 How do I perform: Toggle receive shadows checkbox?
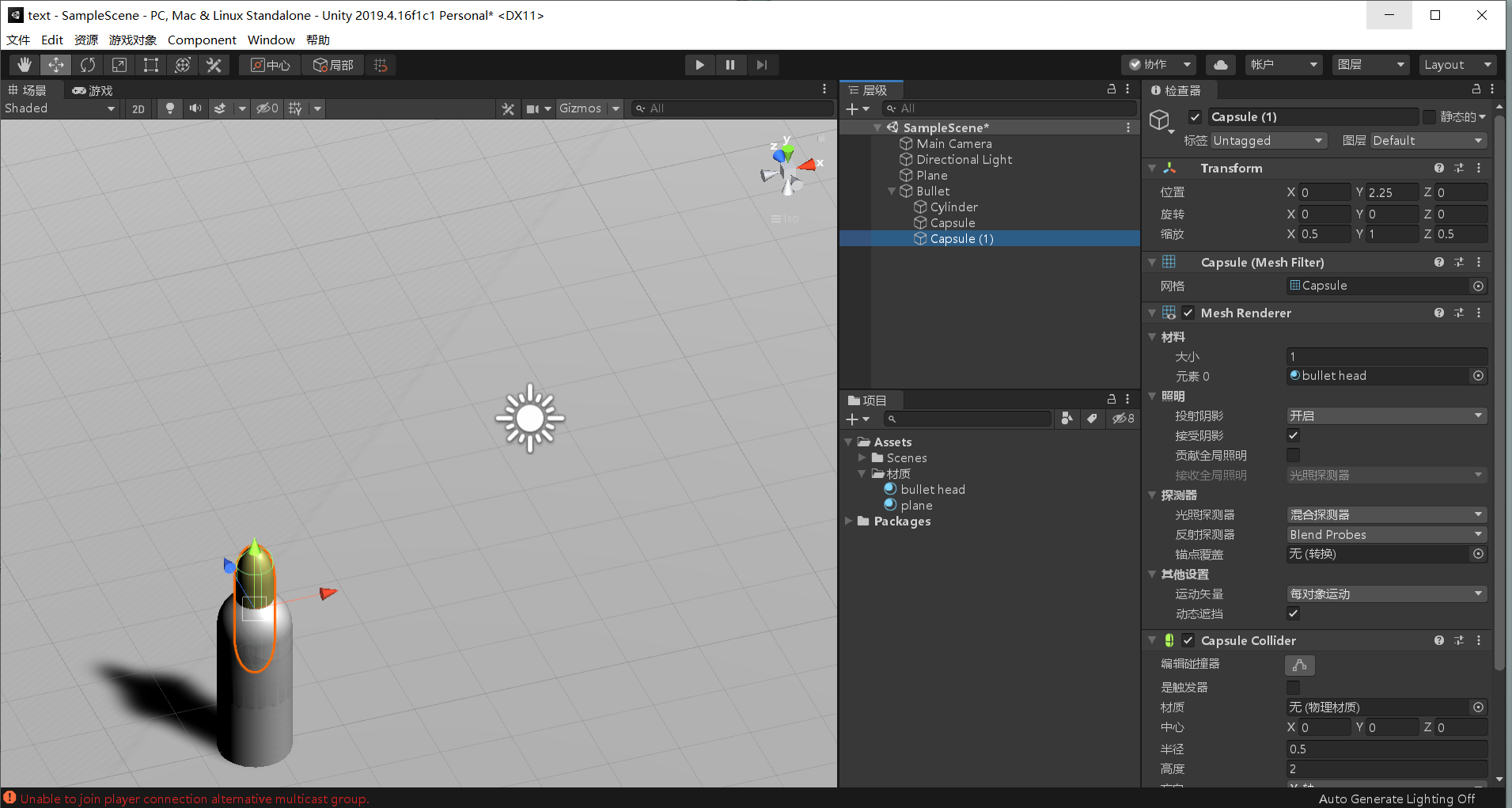(x=1294, y=435)
